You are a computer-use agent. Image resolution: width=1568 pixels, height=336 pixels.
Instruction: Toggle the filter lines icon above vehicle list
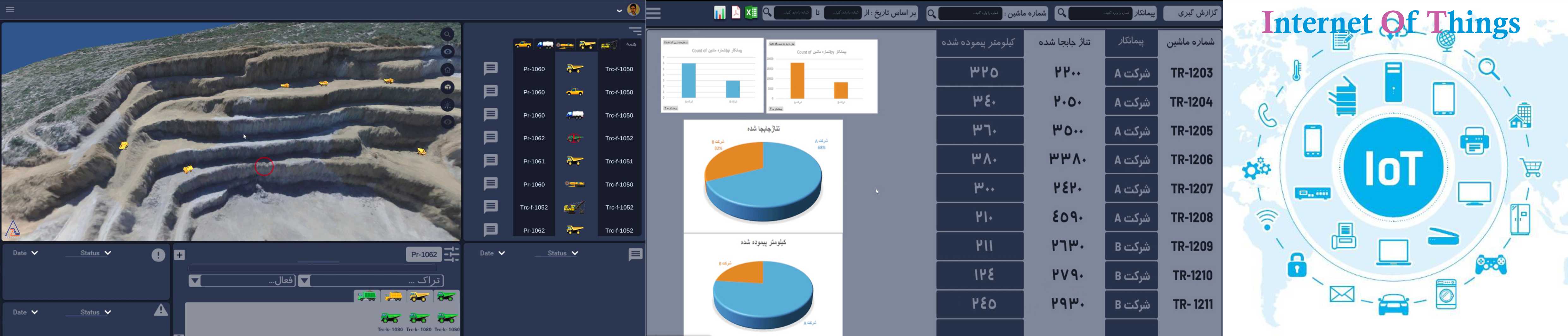pos(635,31)
